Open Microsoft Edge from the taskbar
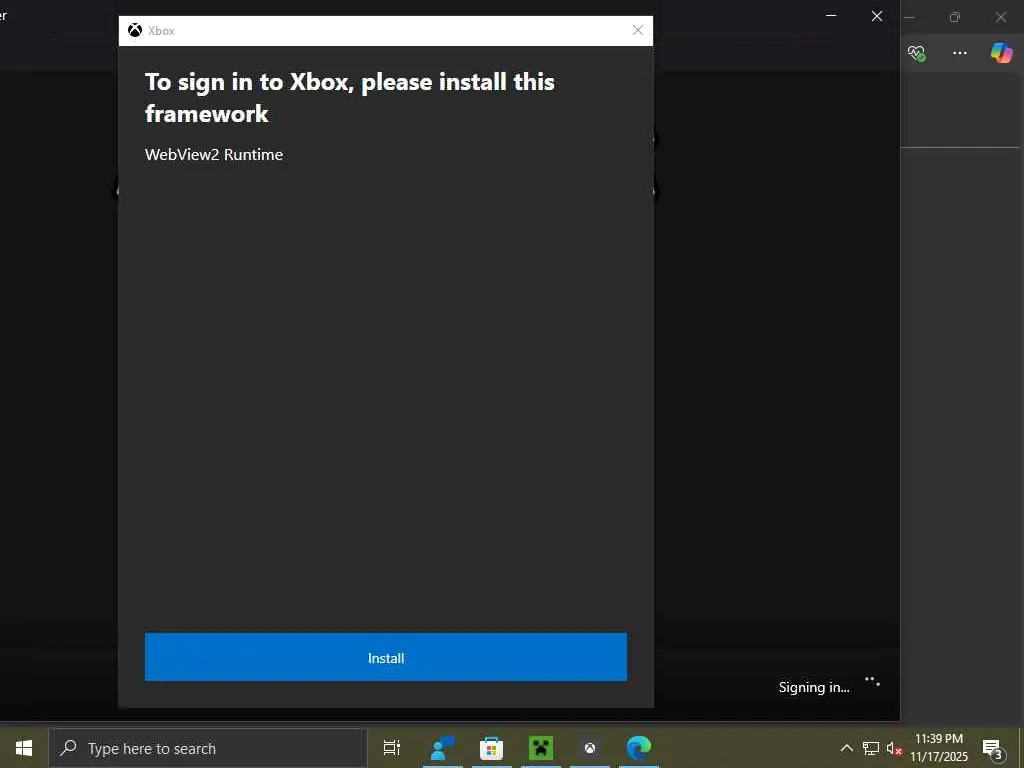 point(639,748)
